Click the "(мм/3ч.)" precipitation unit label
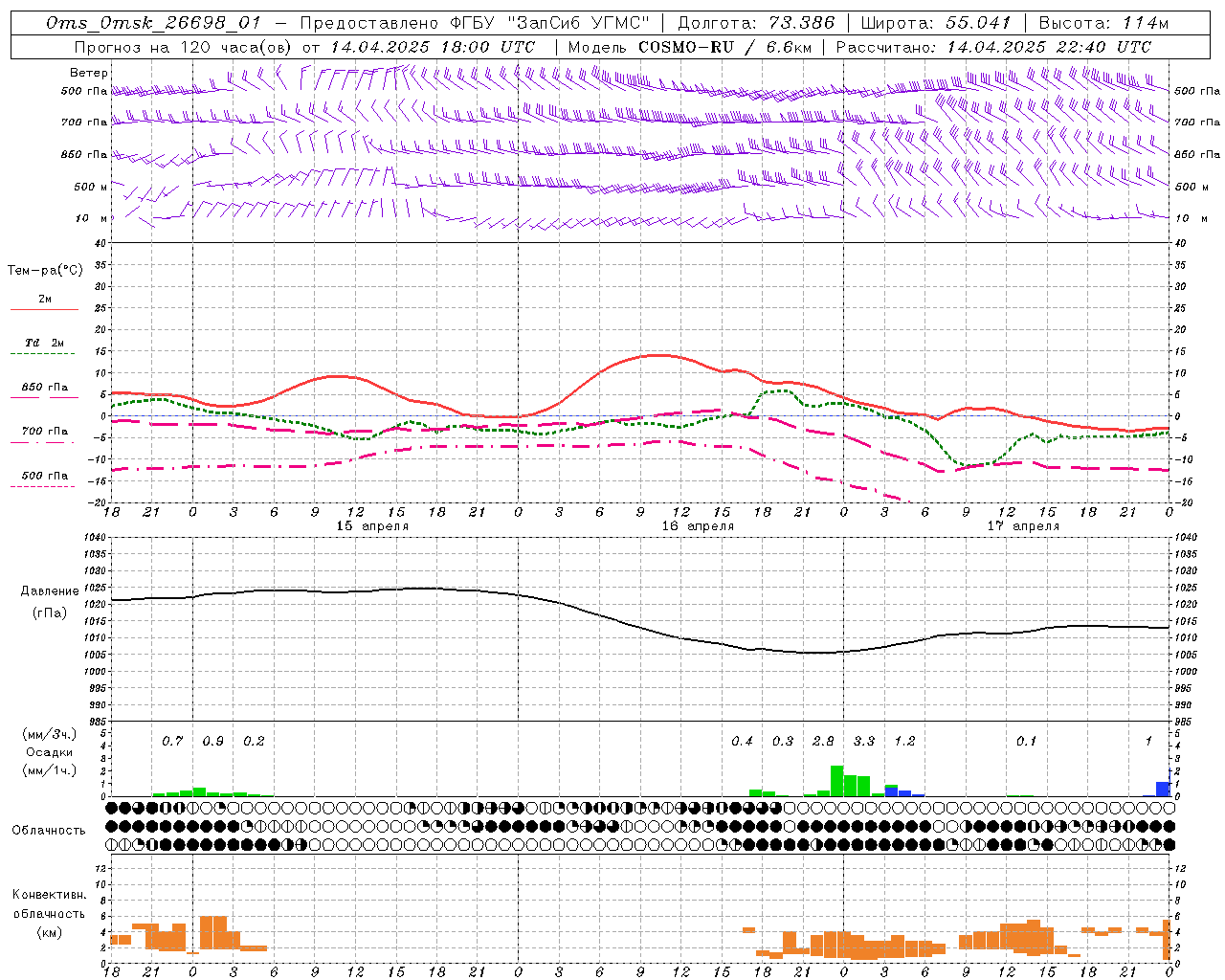Viewport: 1225px width, 980px height. (49, 735)
